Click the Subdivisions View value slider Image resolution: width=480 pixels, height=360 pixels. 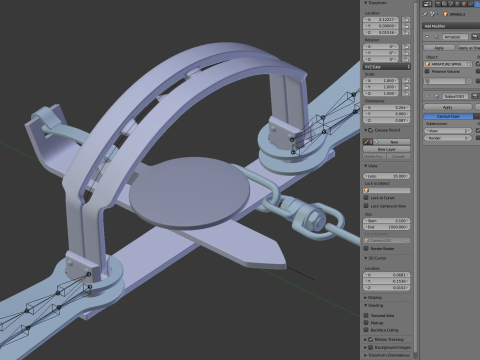448,131
